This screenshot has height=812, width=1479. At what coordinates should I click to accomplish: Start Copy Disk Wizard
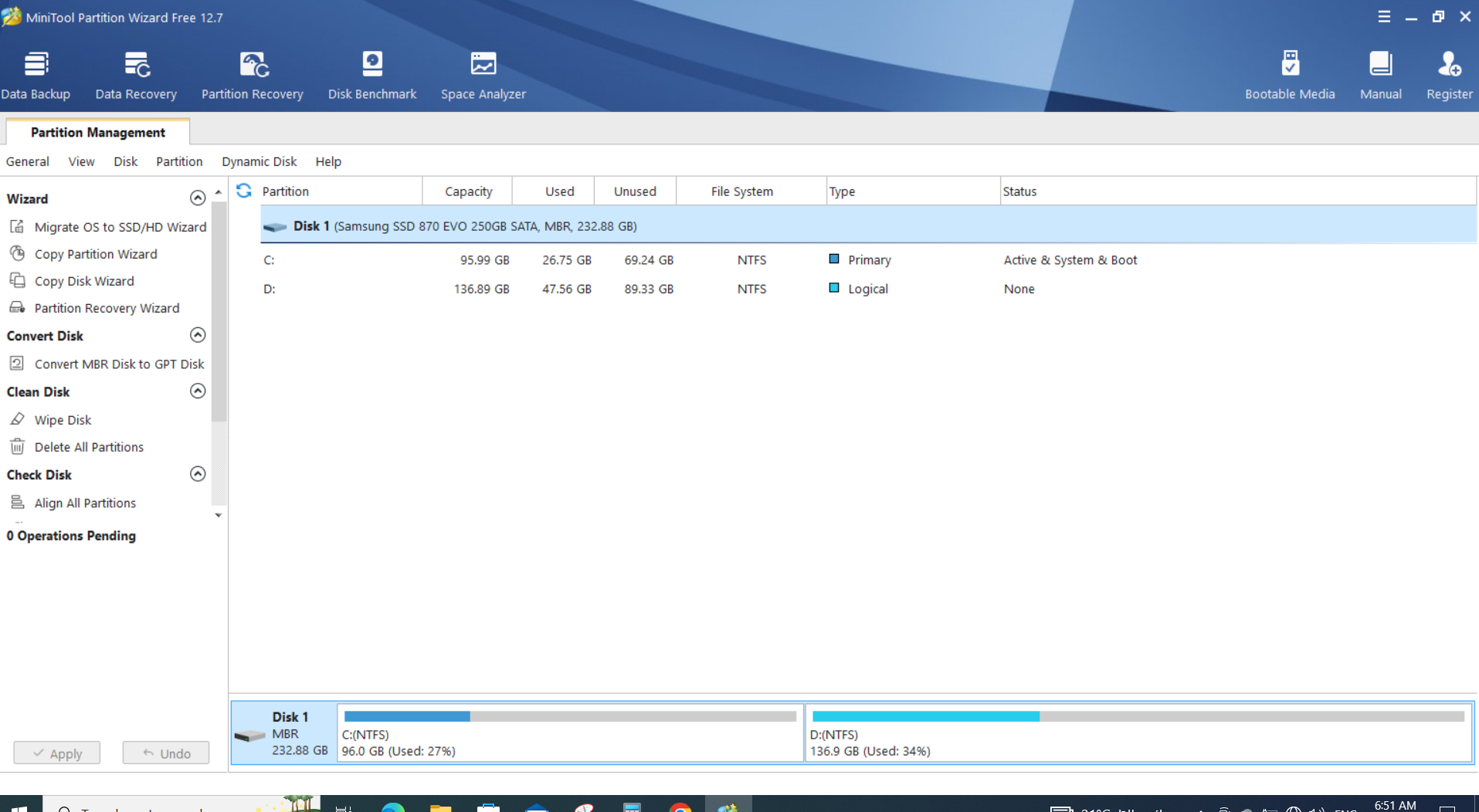point(71,281)
